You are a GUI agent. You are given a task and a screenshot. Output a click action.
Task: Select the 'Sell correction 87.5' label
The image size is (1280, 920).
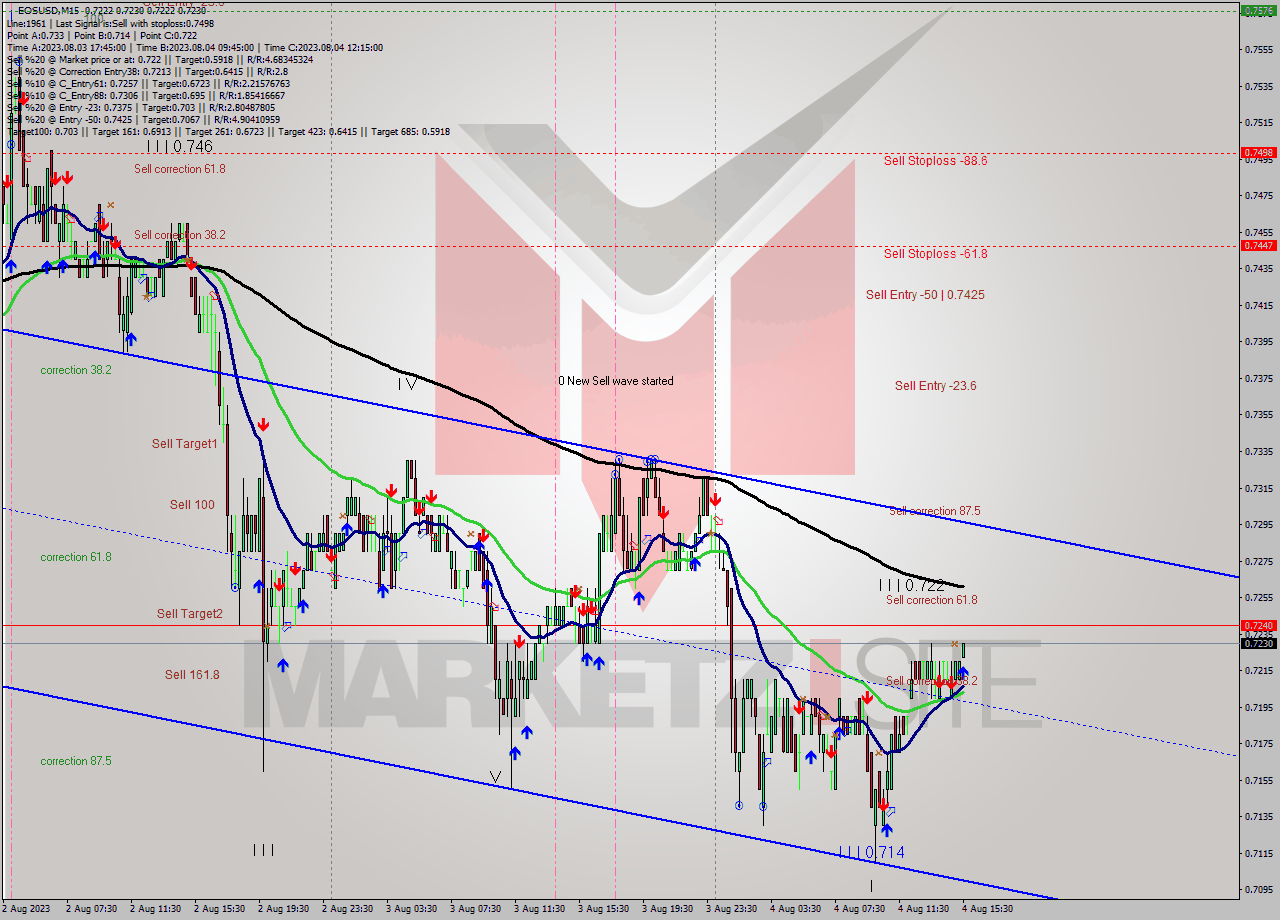click(x=935, y=511)
